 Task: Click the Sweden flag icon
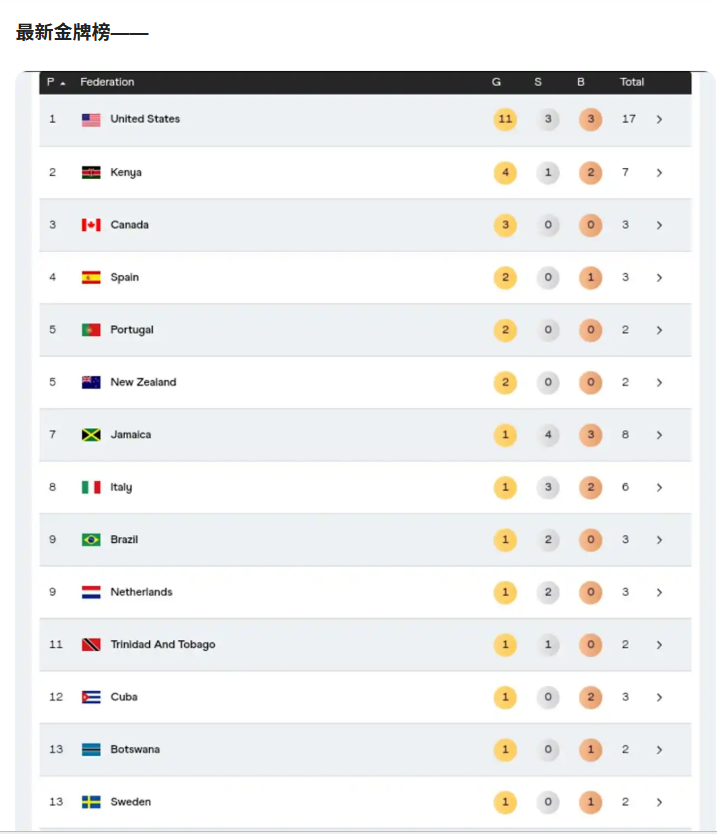coord(91,802)
